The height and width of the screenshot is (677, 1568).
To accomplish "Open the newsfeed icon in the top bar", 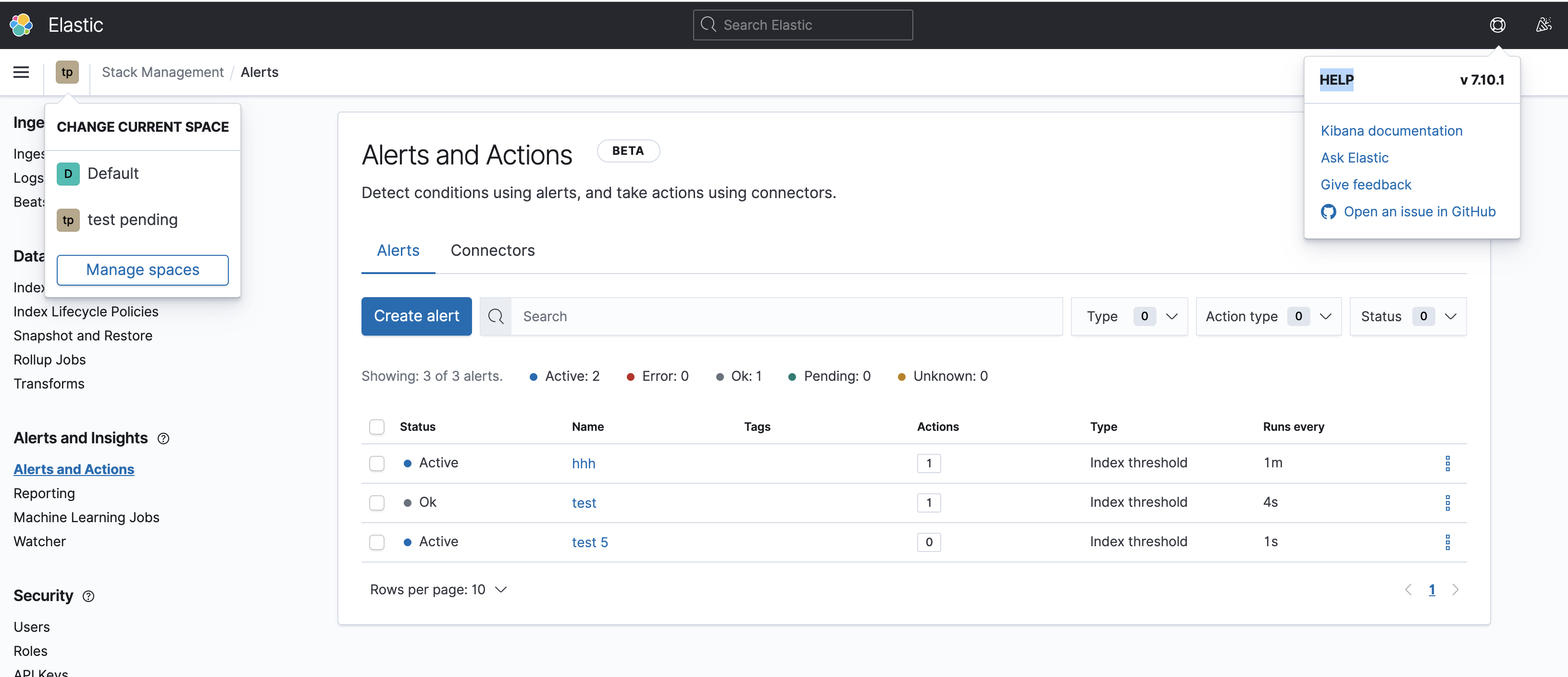I will 1543,25.
